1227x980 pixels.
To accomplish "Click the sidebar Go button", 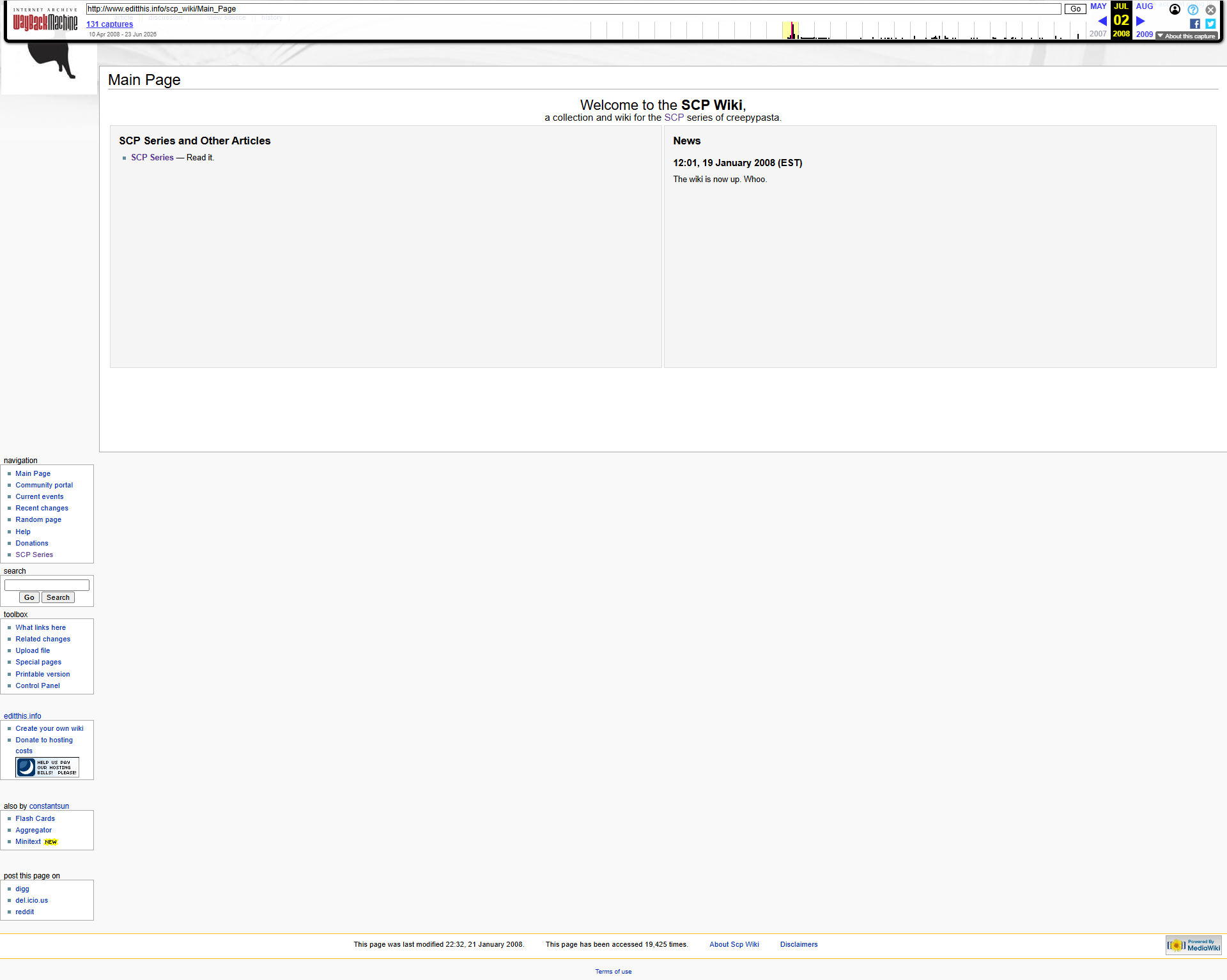I will point(29,597).
